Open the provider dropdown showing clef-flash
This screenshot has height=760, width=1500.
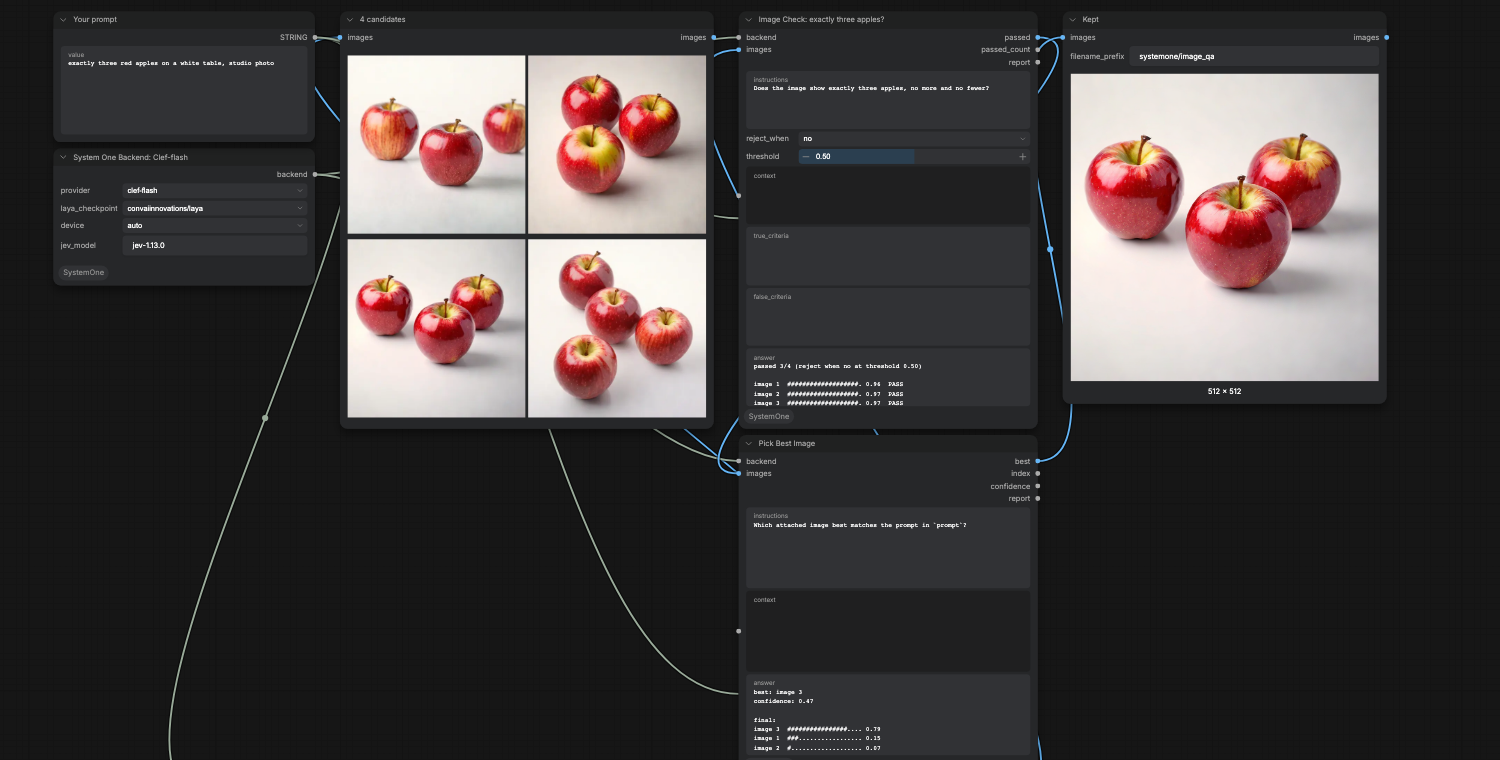click(215, 190)
